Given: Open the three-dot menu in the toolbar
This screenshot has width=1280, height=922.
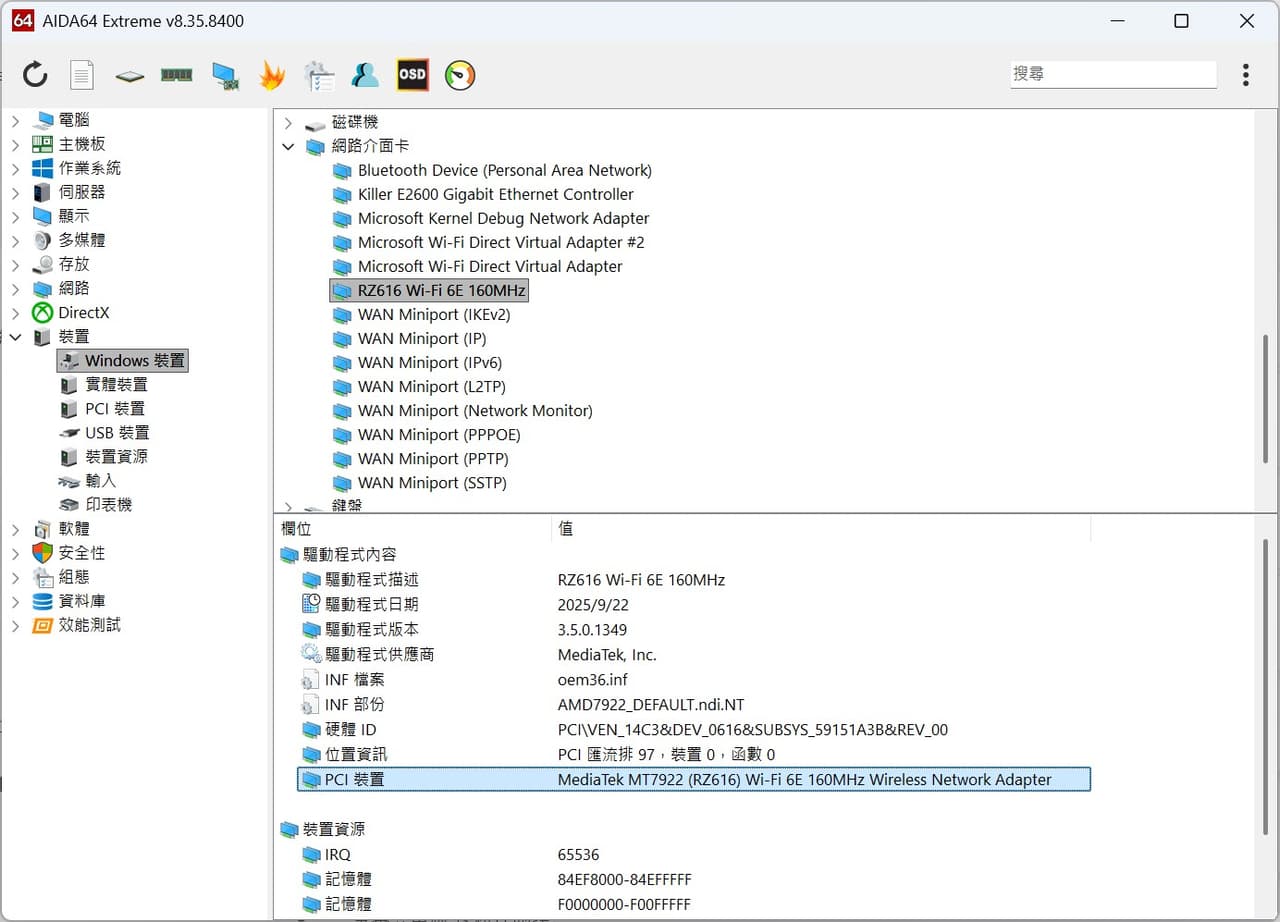Looking at the screenshot, I should coord(1246,75).
